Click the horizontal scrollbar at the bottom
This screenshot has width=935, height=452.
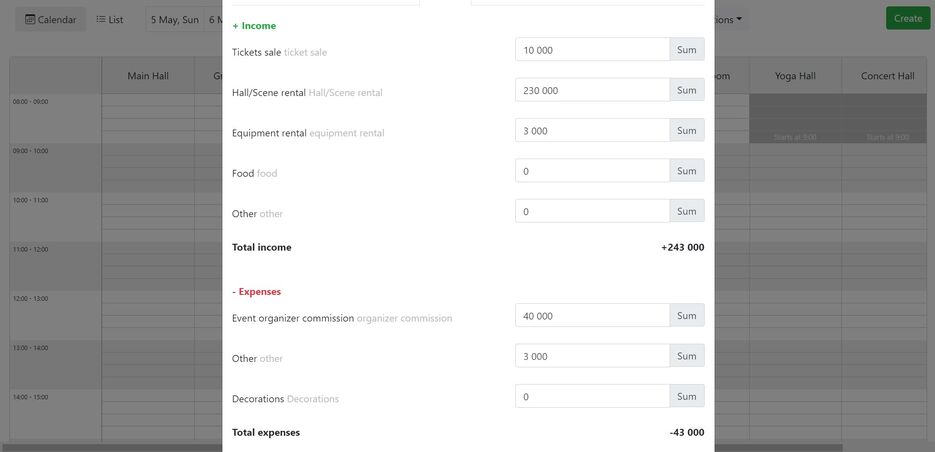click(420, 447)
